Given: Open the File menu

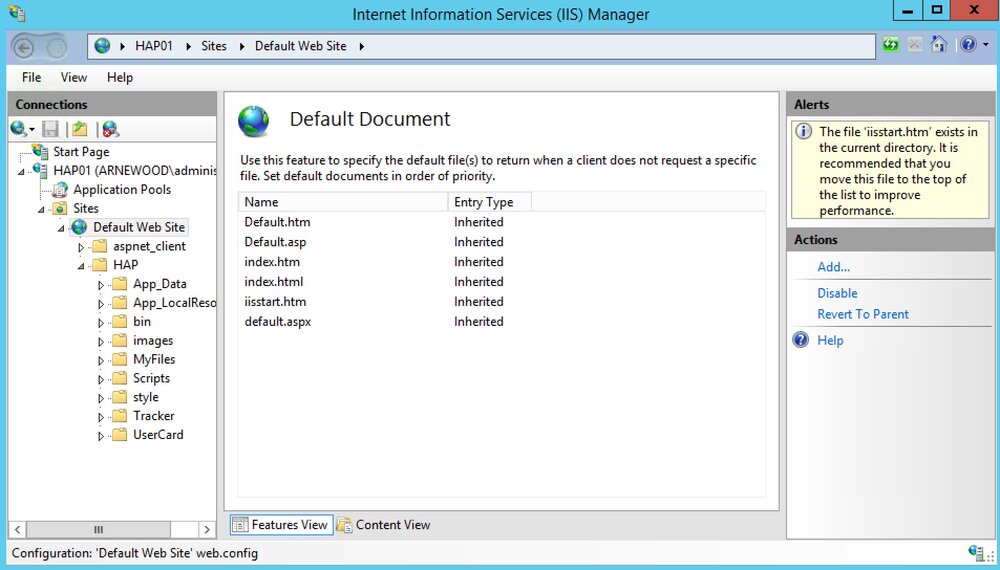Looking at the screenshot, I should (31, 77).
